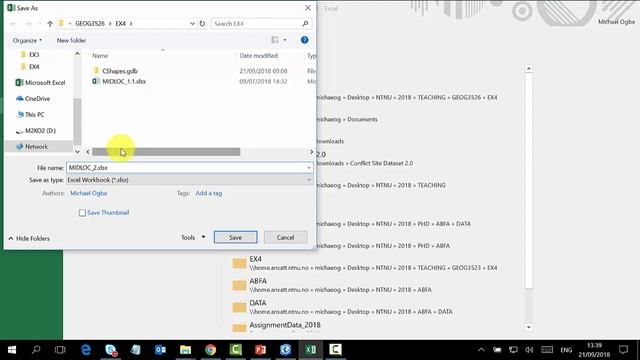The image size is (640, 360).
Task: Open Google Chrome from the taskbar
Action: (x=211, y=350)
